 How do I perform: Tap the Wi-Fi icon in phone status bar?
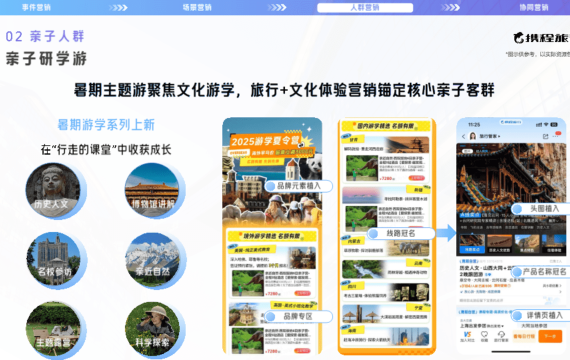[546, 125]
